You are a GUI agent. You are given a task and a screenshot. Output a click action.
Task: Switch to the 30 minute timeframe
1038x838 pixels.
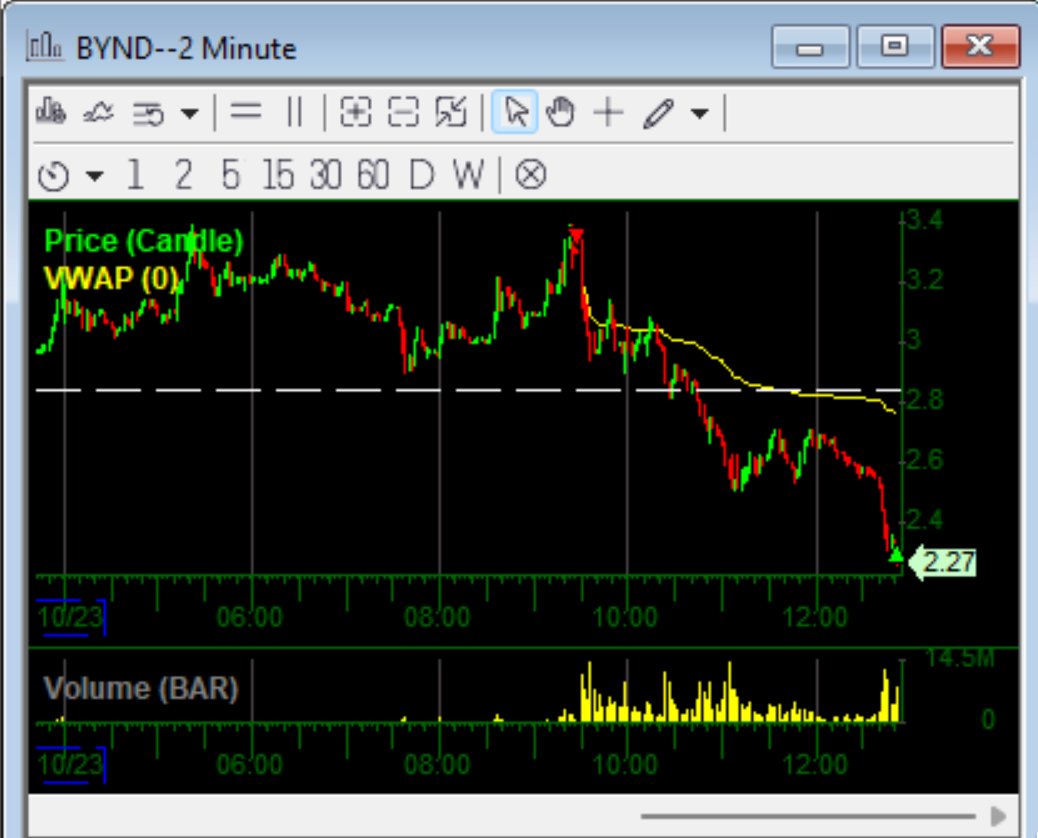(326, 175)
